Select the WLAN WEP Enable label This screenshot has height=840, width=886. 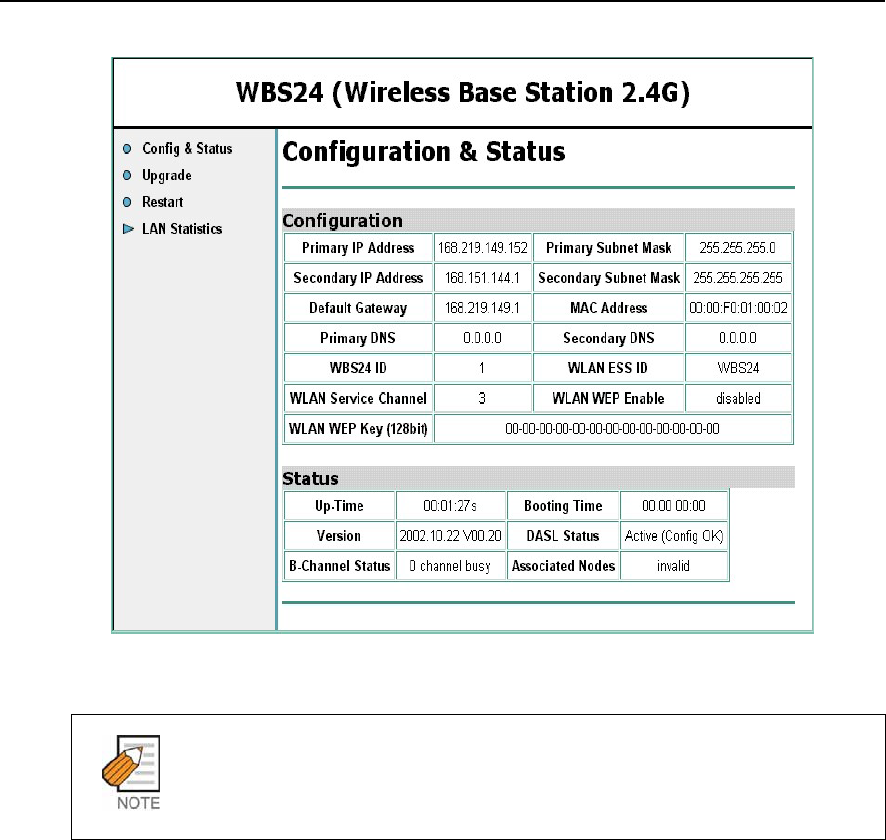609,398
